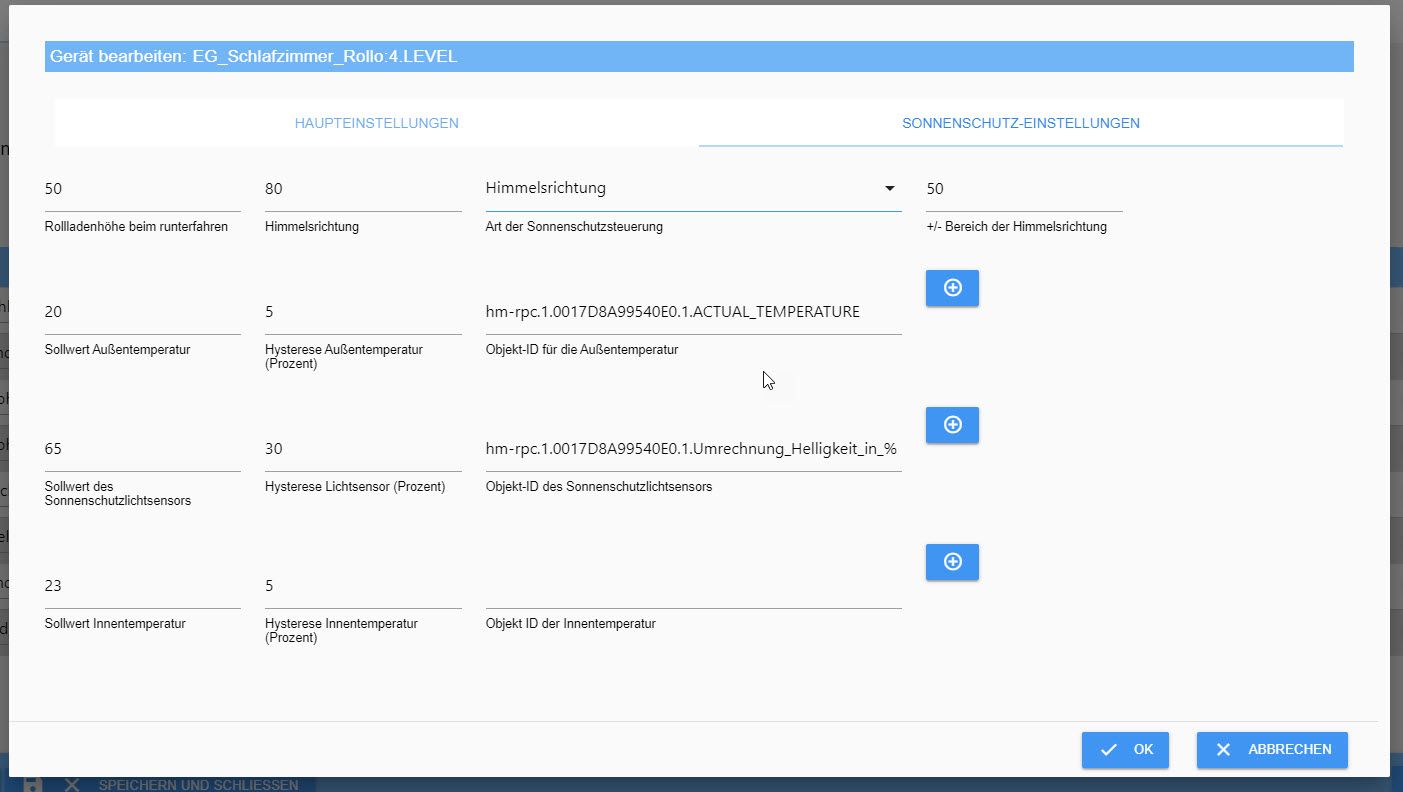Click the plus icon for Außentemperatur object ID
The image size is (1403, 792).
pyautogui.click(x=952, y=288)
